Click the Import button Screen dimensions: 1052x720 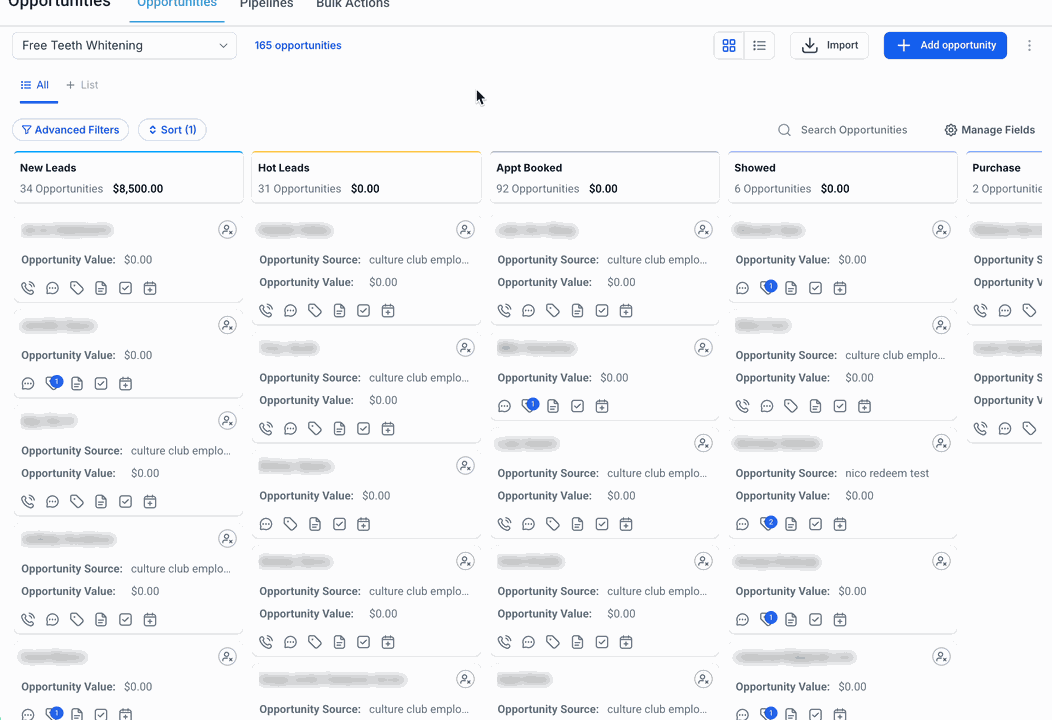coord(829,46)
